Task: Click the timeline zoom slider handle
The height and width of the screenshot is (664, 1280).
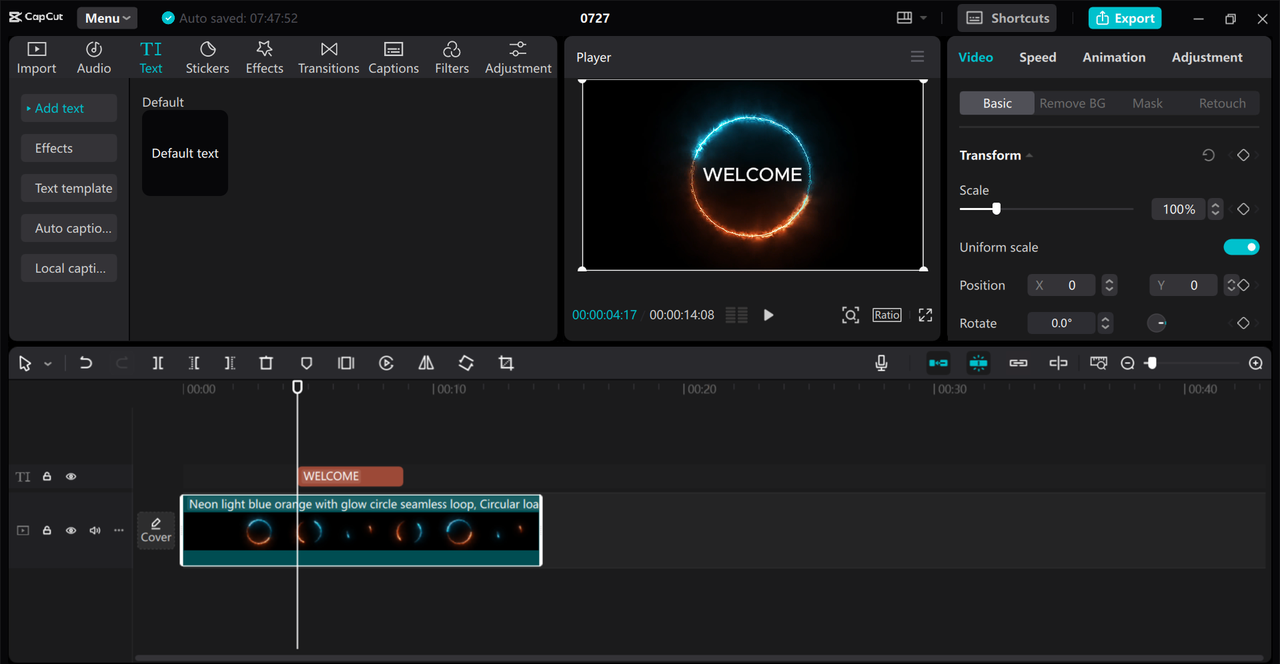Action: [x=1151, y=363]
